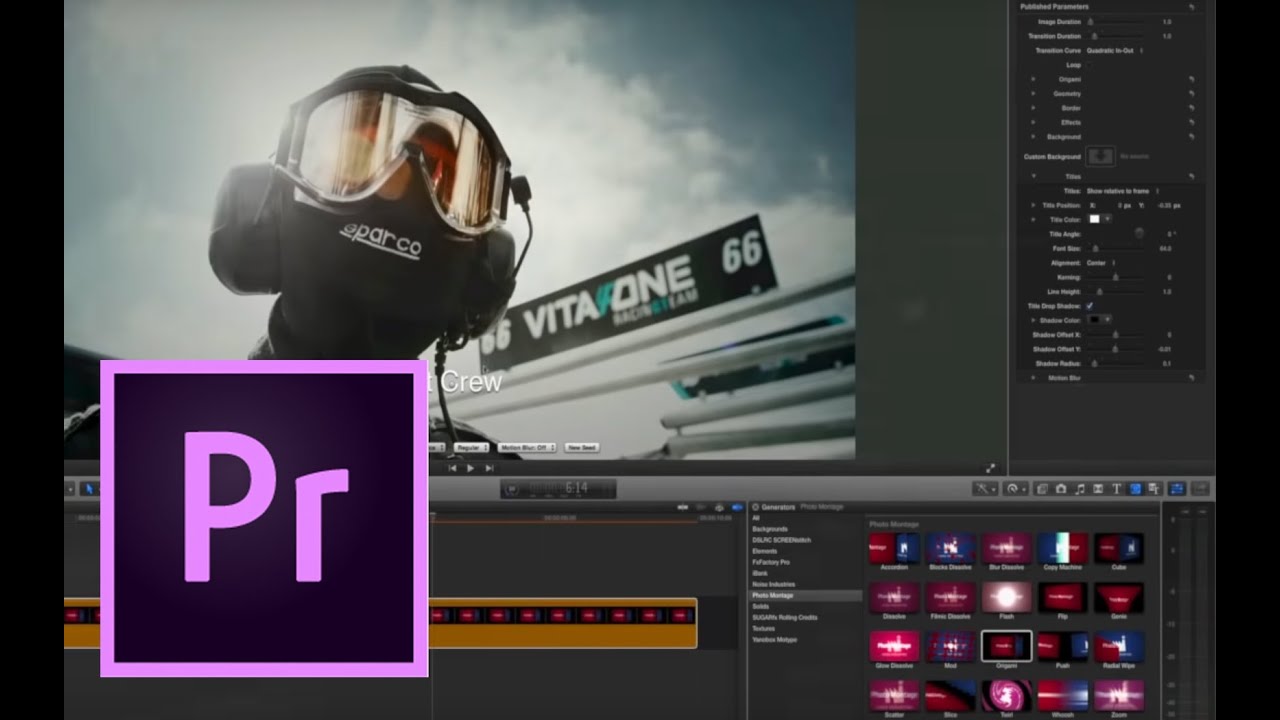Image resolution: width=1280 pixels, height=720 pixels.
Task: Expand the Motion Blur disclosure triangle
Action: pos(1033,378)
